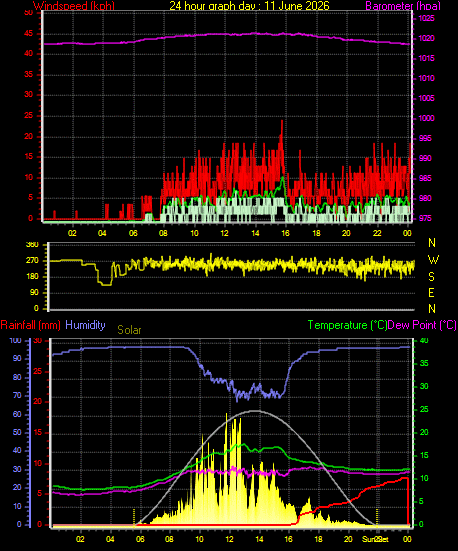Screen dimensions: 458x551
Task: Click the Sunset marker label
Action: [376, 539]
